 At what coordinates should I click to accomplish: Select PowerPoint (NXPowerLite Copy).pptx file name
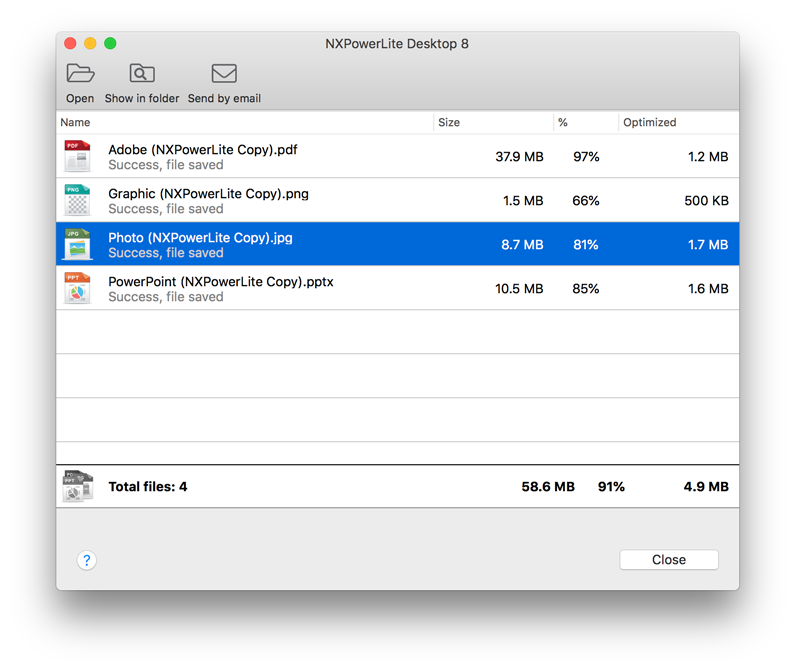221,281
